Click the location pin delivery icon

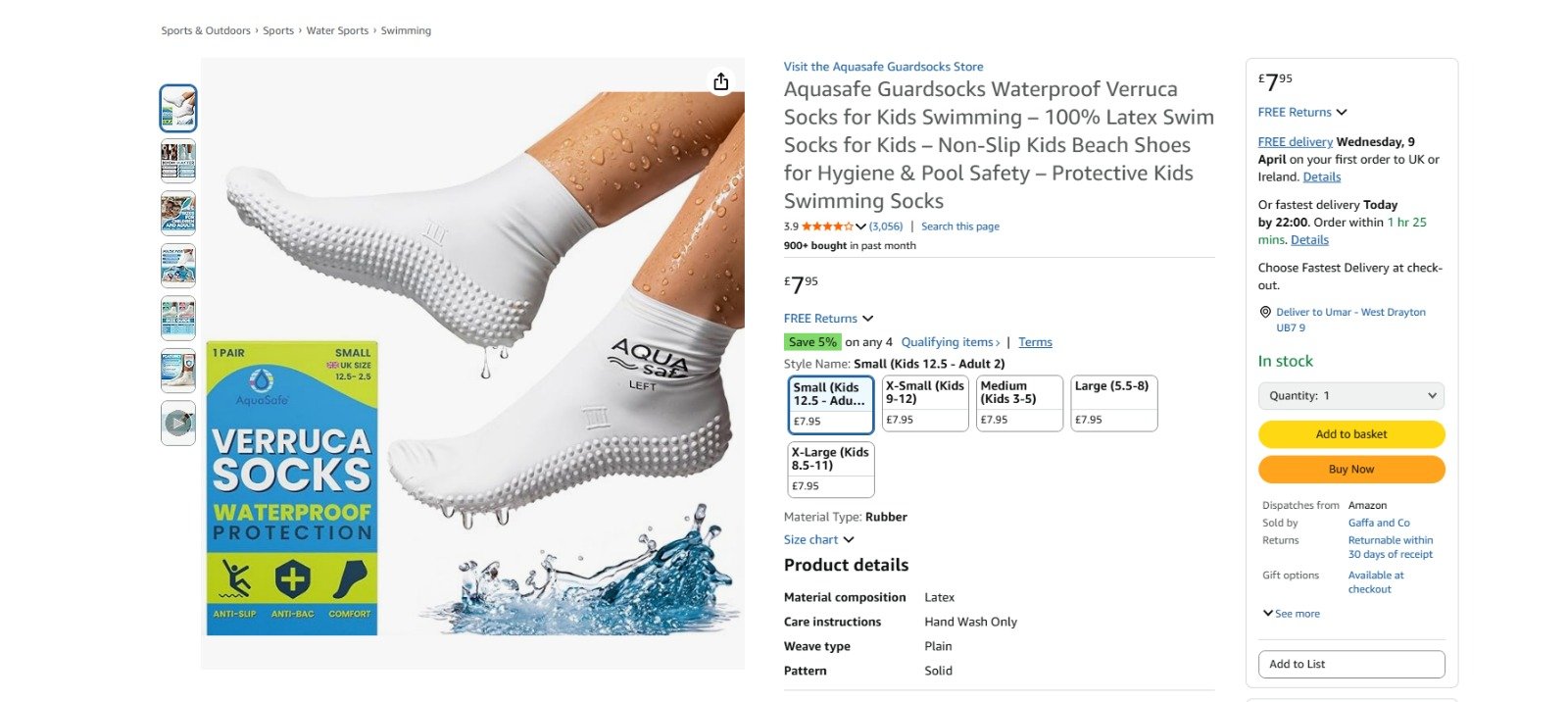(1265, 312)
